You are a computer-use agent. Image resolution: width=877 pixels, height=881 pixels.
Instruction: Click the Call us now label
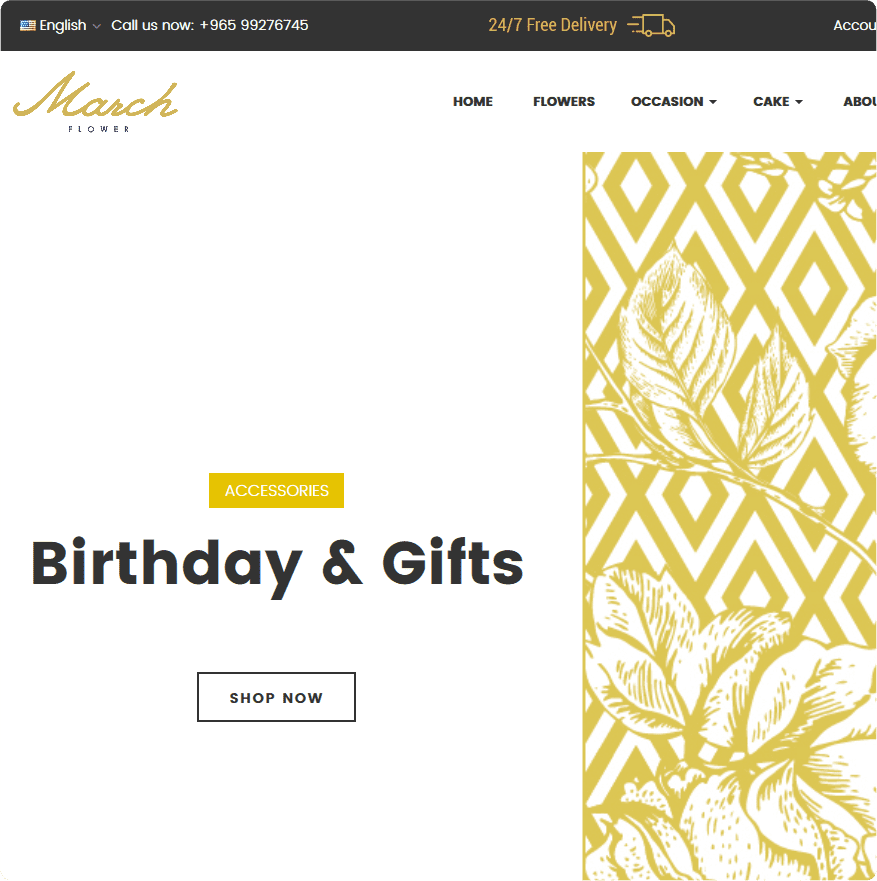click(x=152, y=25)
